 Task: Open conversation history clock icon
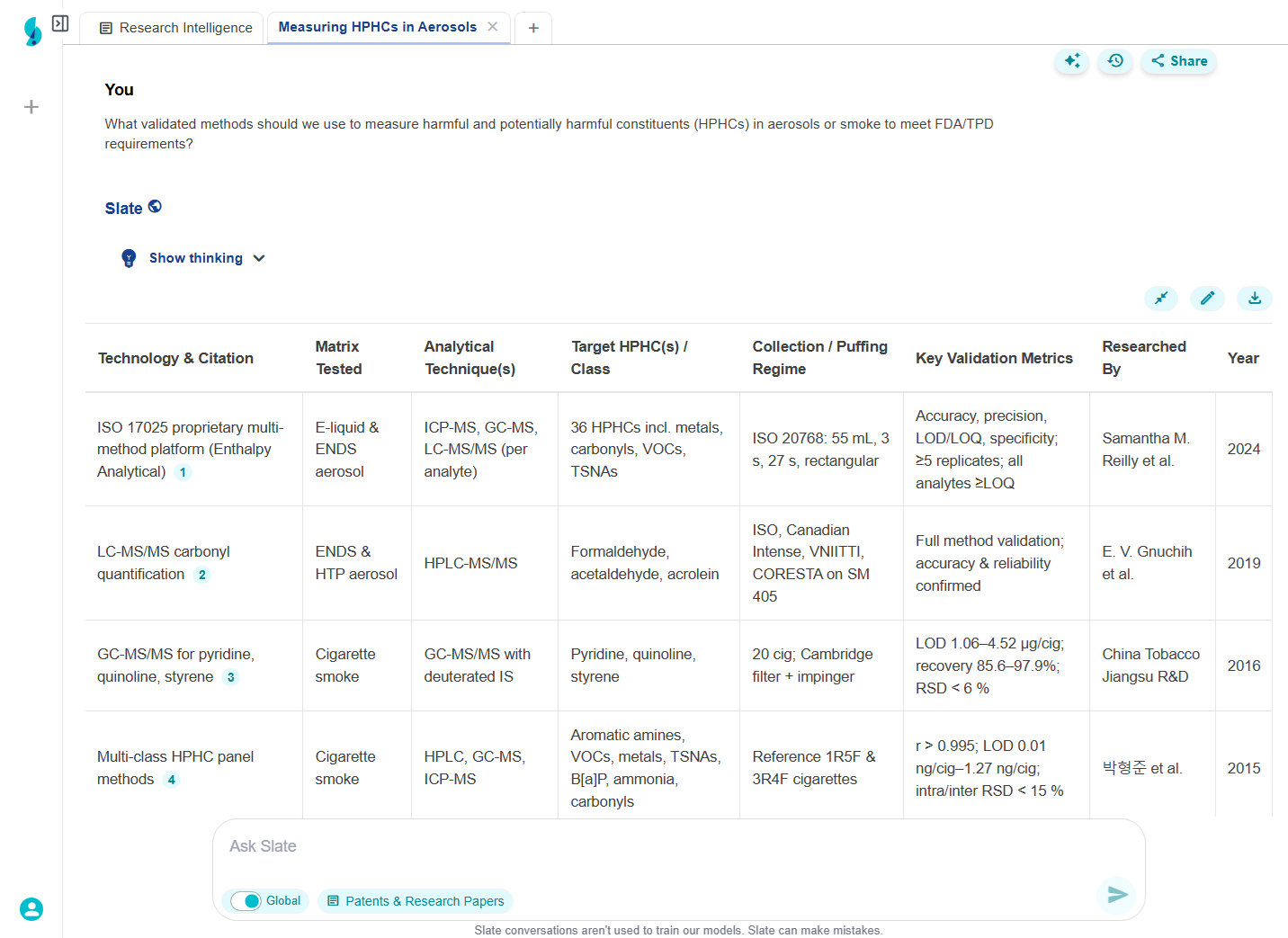click(1115, 61)
